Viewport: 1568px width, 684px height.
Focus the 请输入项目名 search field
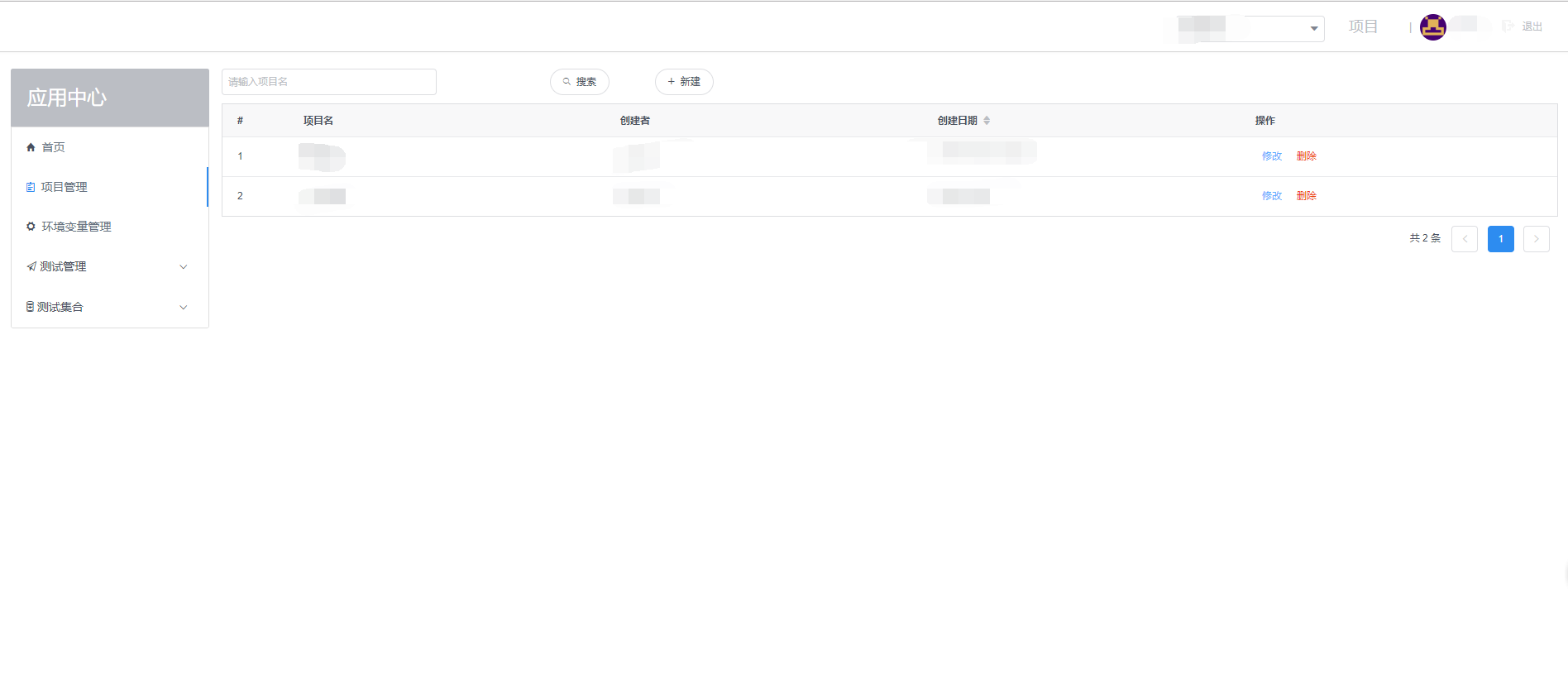tap(329, 82)
